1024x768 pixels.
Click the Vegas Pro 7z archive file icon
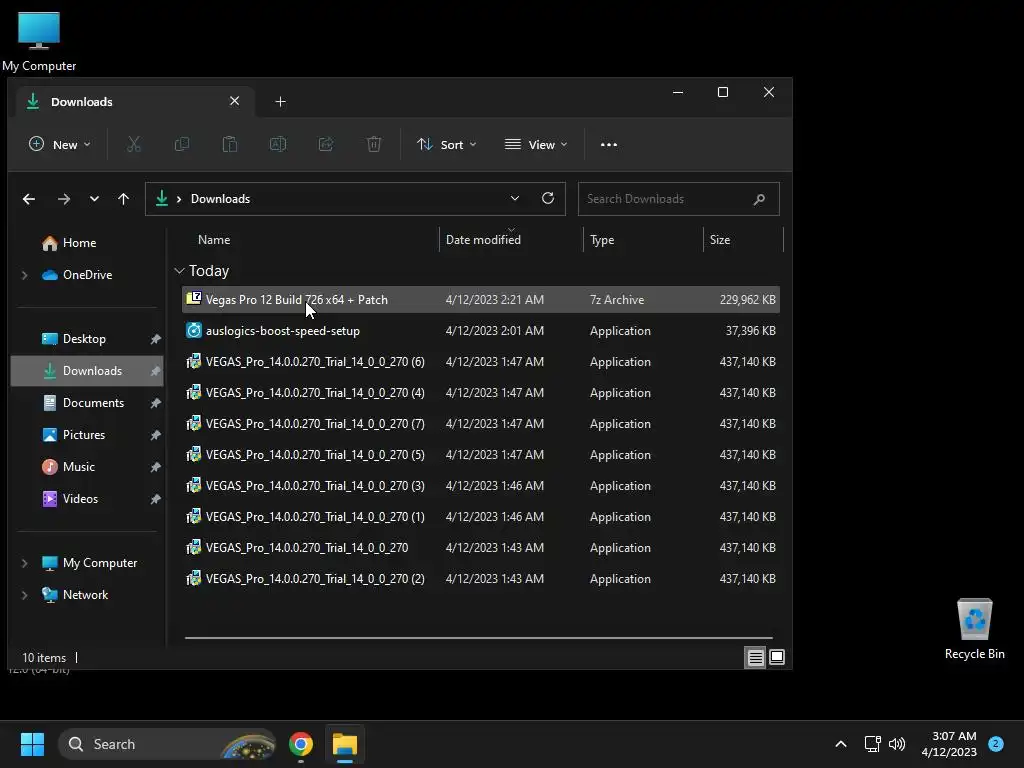[x=194, y=299]
